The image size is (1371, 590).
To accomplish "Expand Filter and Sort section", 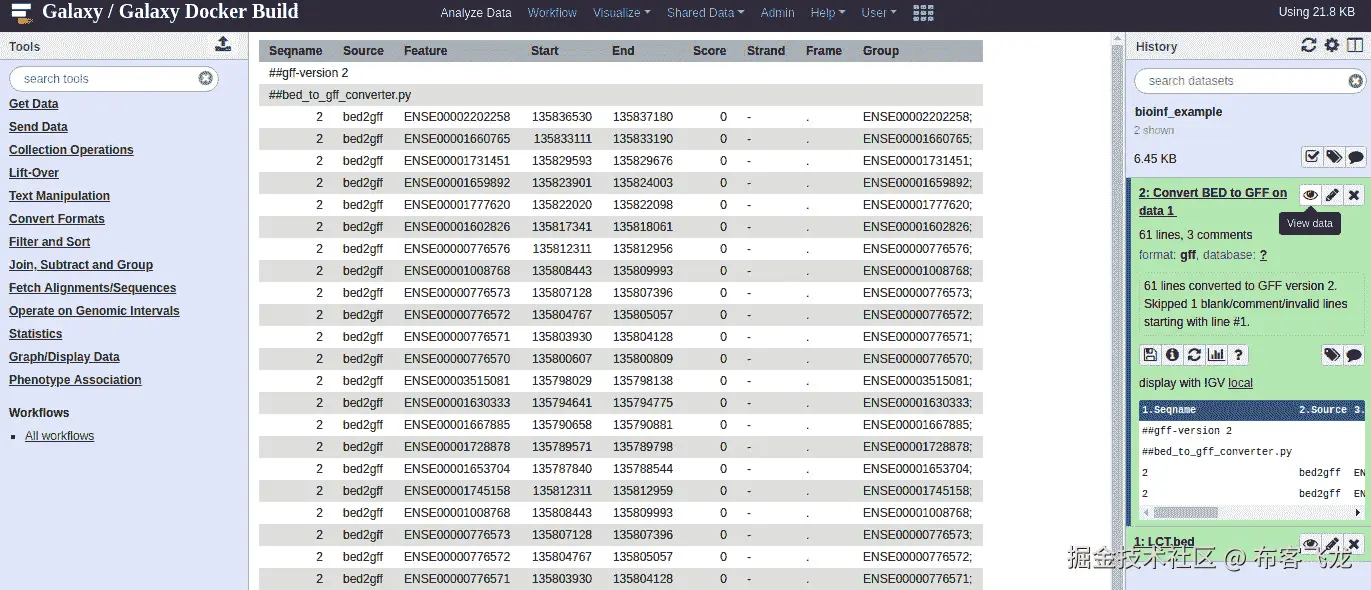I will pyautogui.click(x=49, y=242).
